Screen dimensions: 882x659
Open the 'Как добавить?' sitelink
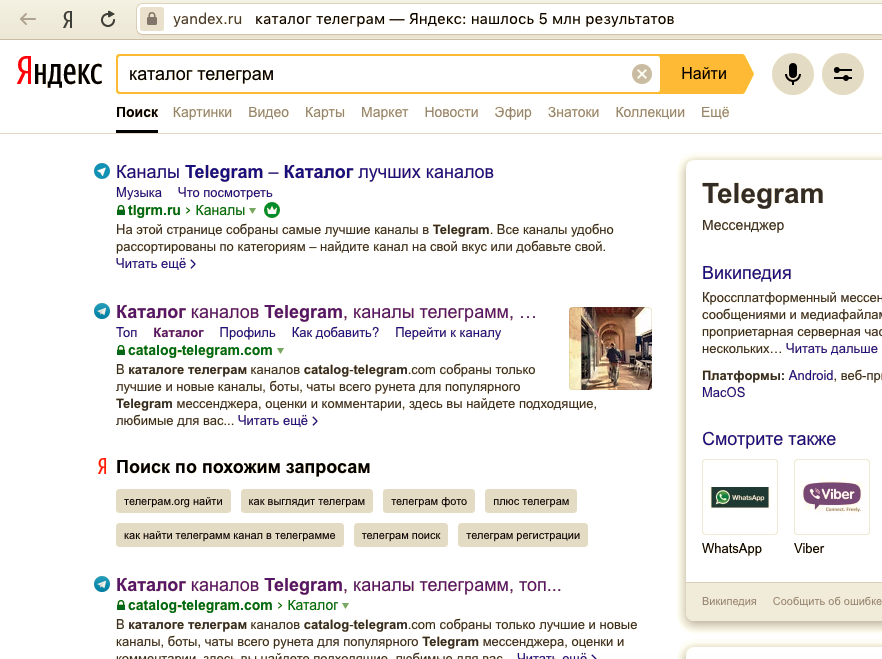click(335, 332)
